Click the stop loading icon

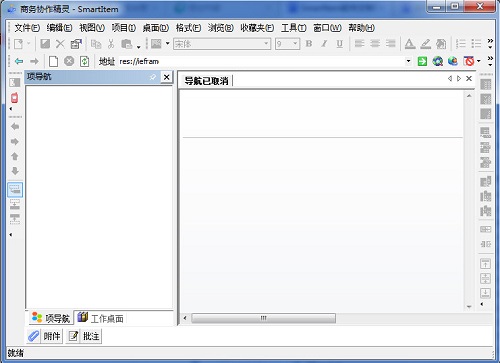pyautogui.click(x=69, y=61)
